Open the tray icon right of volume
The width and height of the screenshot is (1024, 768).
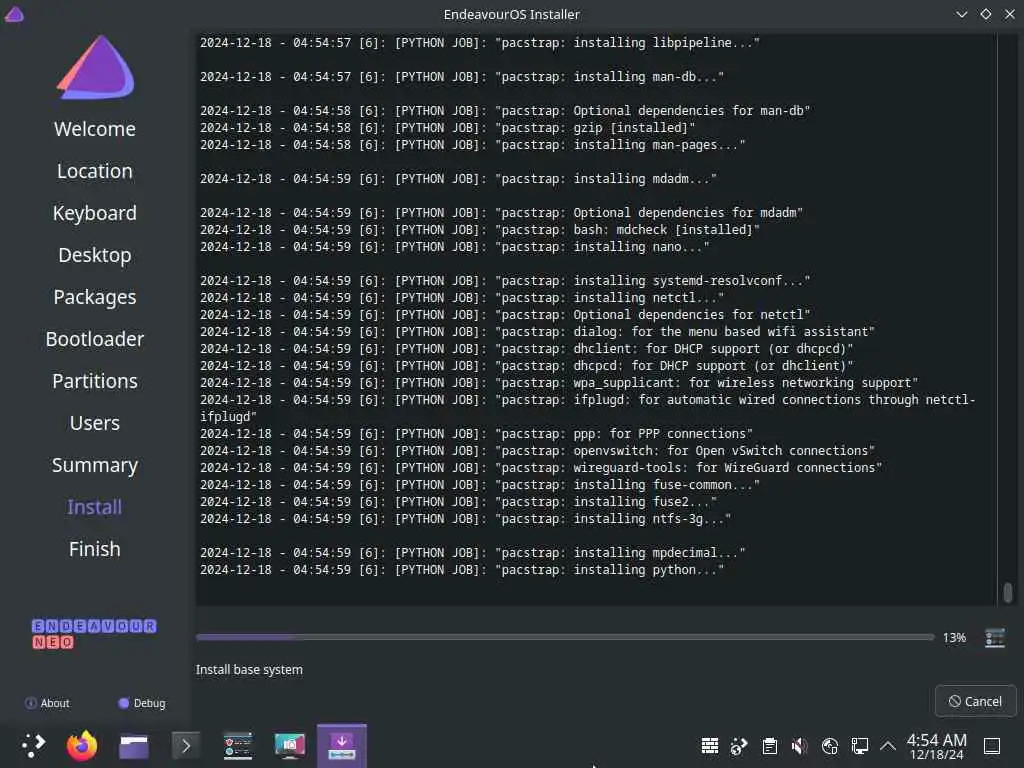coord(829,745)
